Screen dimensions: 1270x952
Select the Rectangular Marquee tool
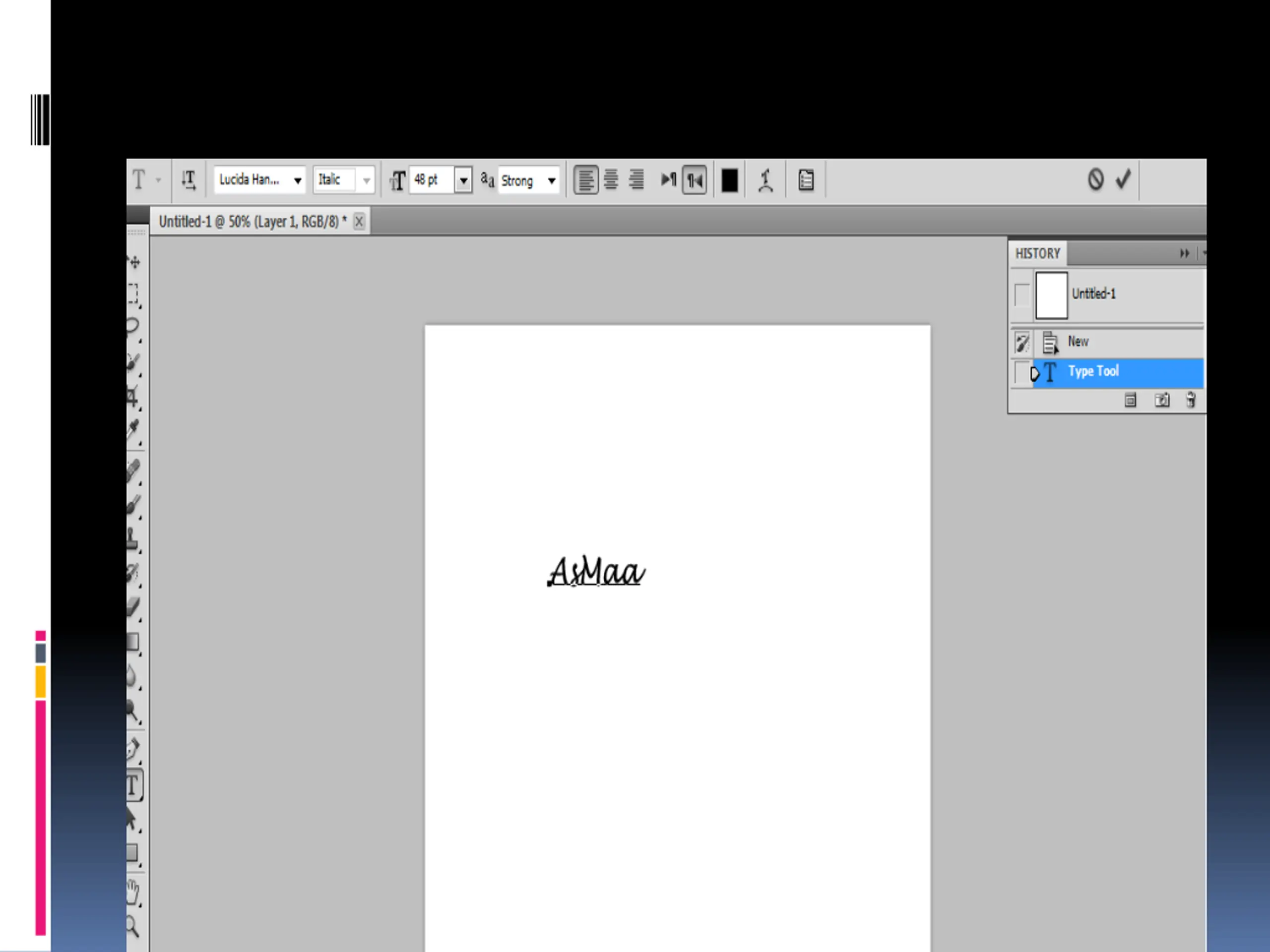pyautogui.click(x=134, y=295)
